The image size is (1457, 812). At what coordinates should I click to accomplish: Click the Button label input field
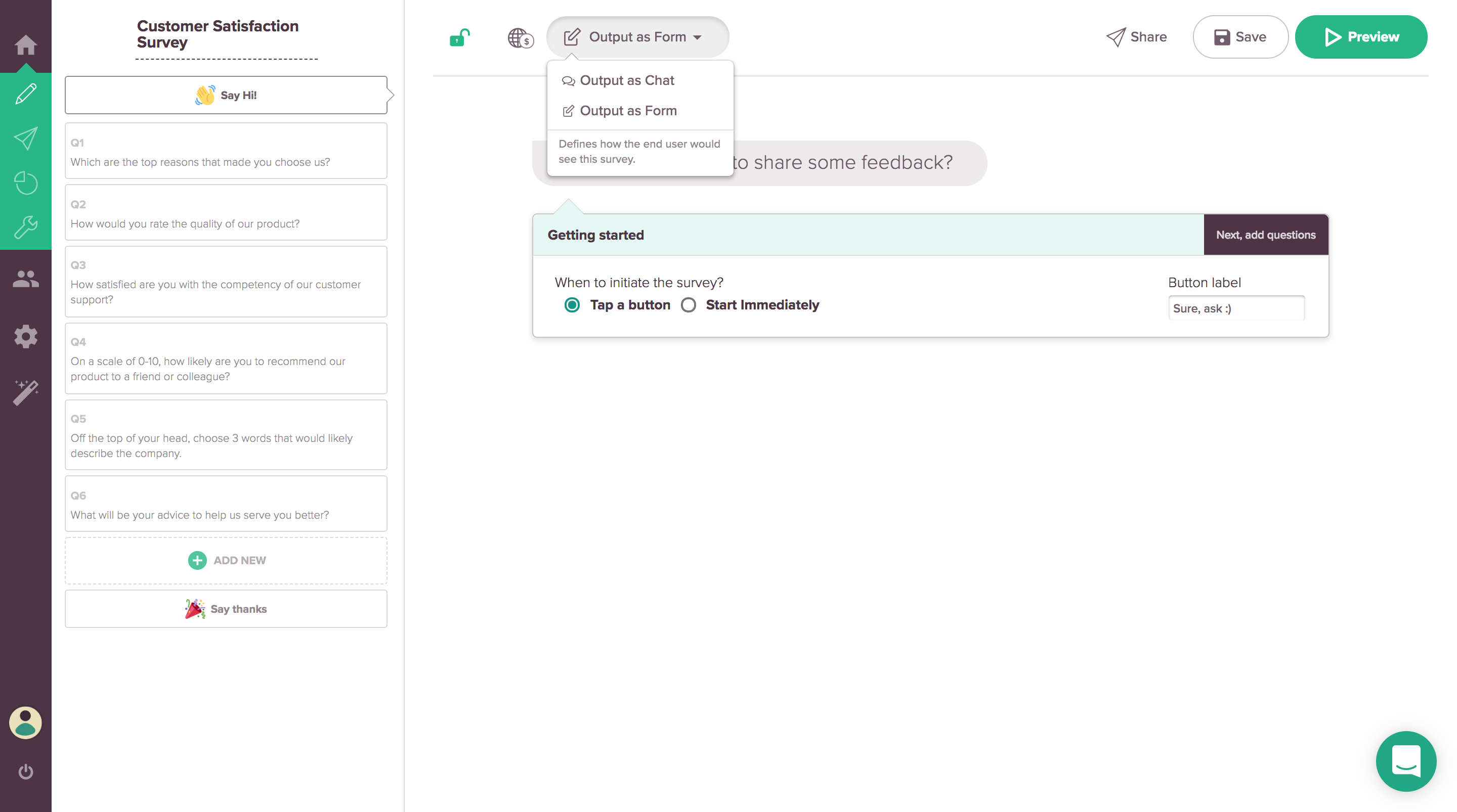[x=1236, y=308]
